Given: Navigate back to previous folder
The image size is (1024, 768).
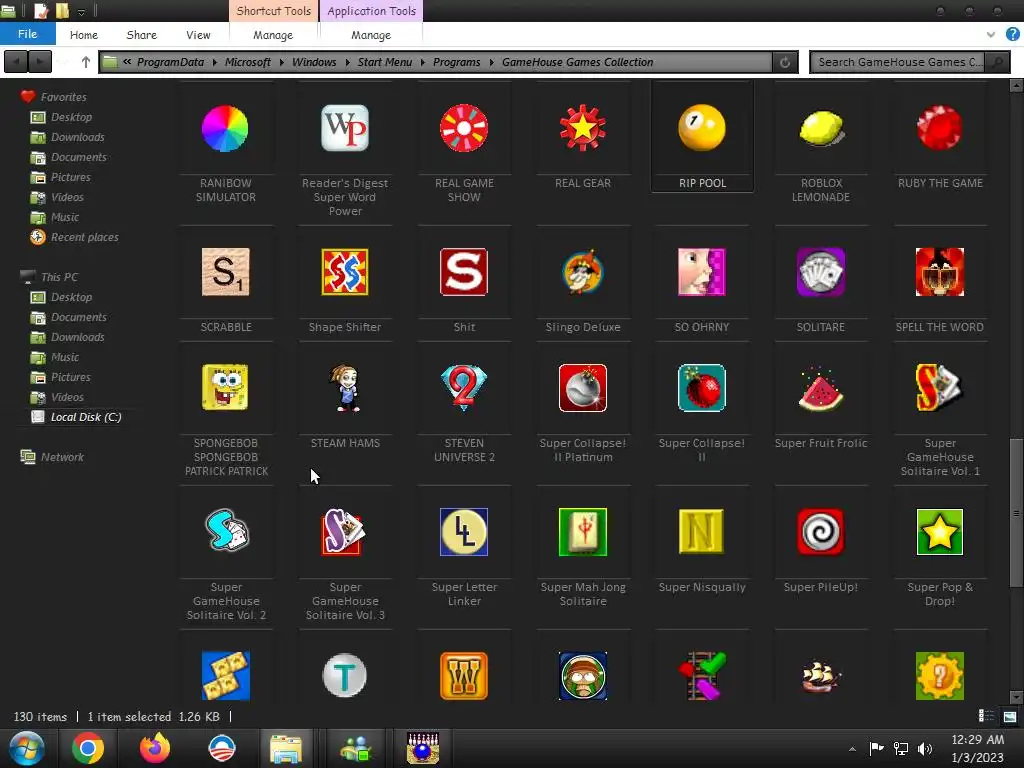Looking at the screenshot, I should (16, 62).
